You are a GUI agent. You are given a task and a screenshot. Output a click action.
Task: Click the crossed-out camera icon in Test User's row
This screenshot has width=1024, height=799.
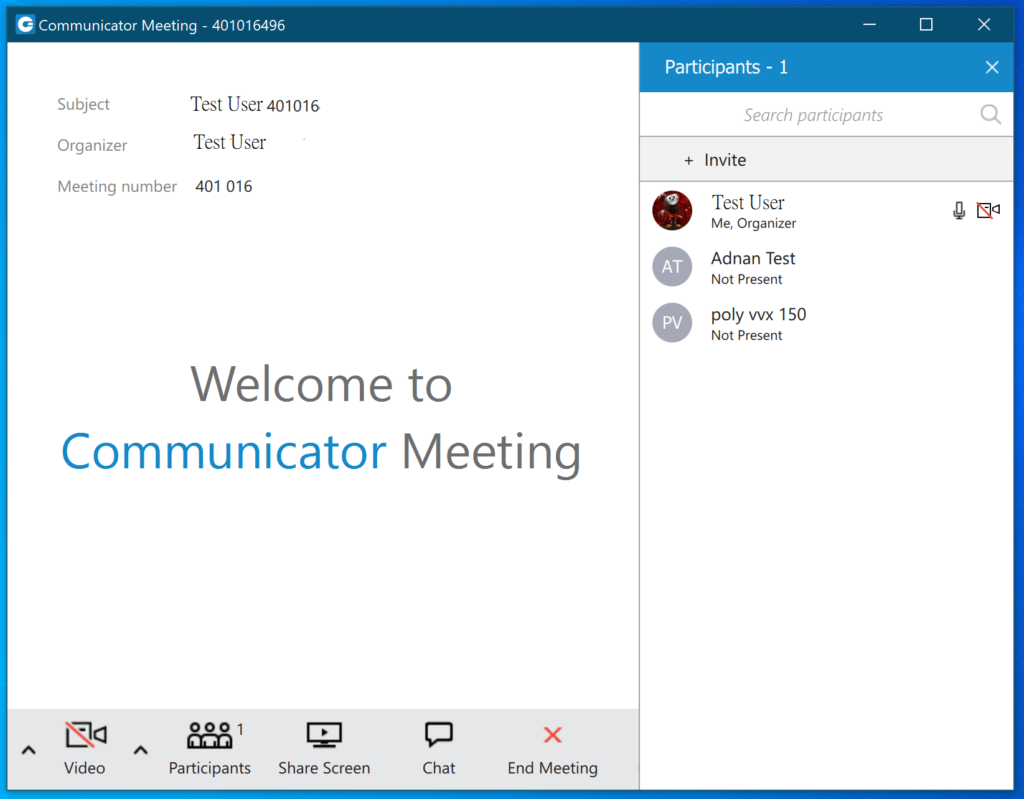(988, 210)
